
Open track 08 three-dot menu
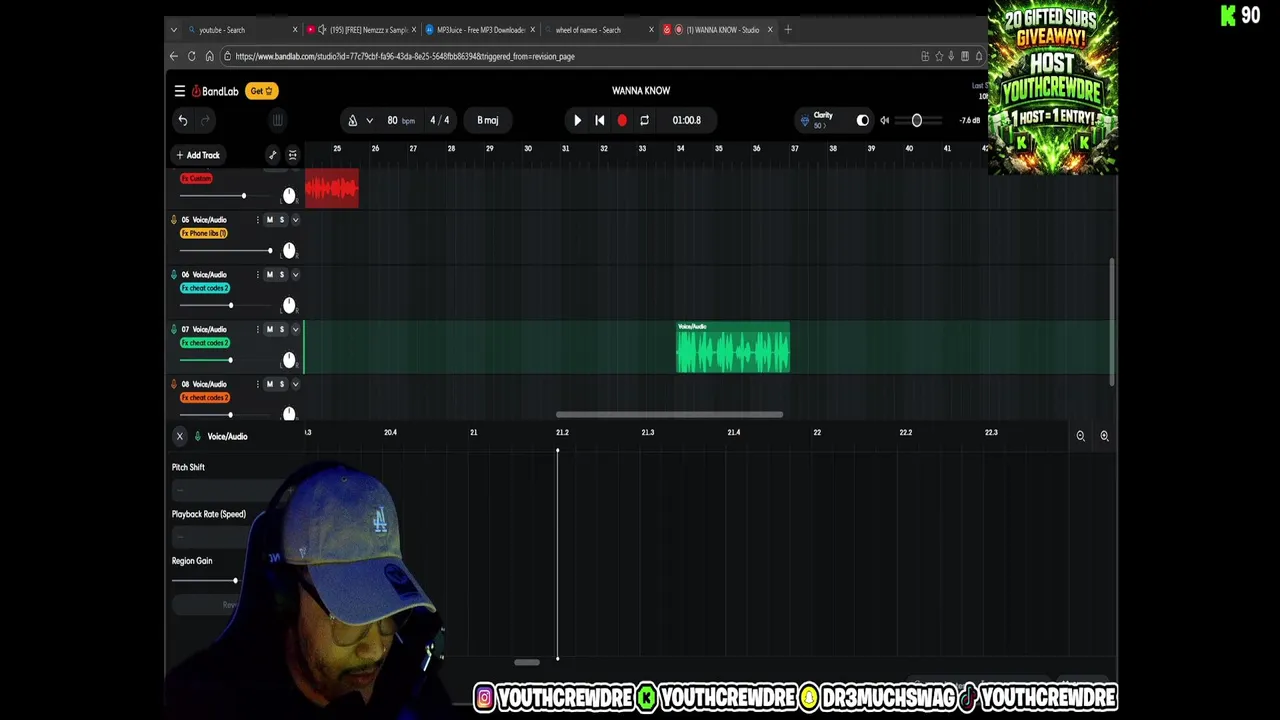pos(257,385)
